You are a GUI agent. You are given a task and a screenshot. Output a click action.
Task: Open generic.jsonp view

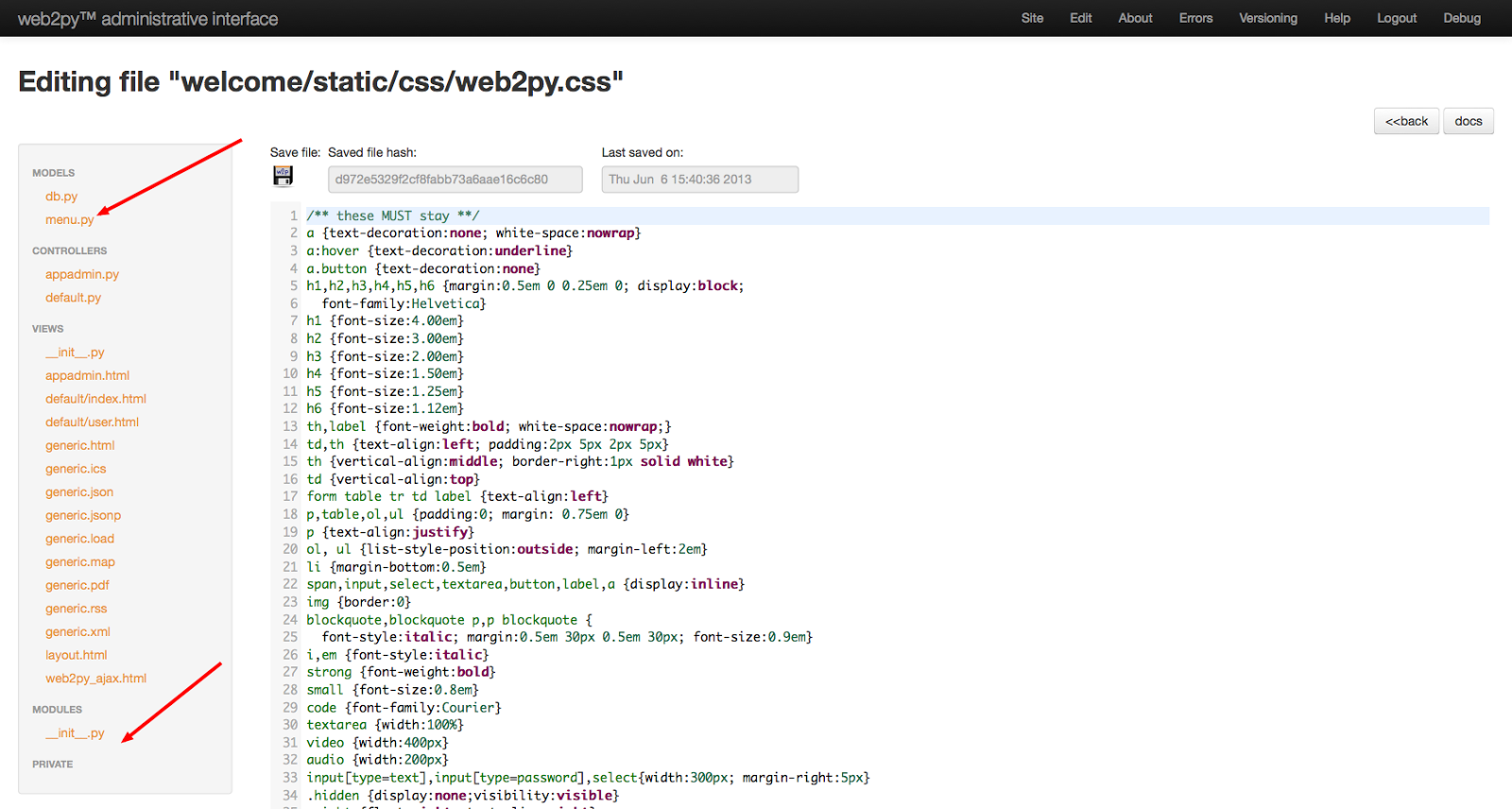[83, 516]
